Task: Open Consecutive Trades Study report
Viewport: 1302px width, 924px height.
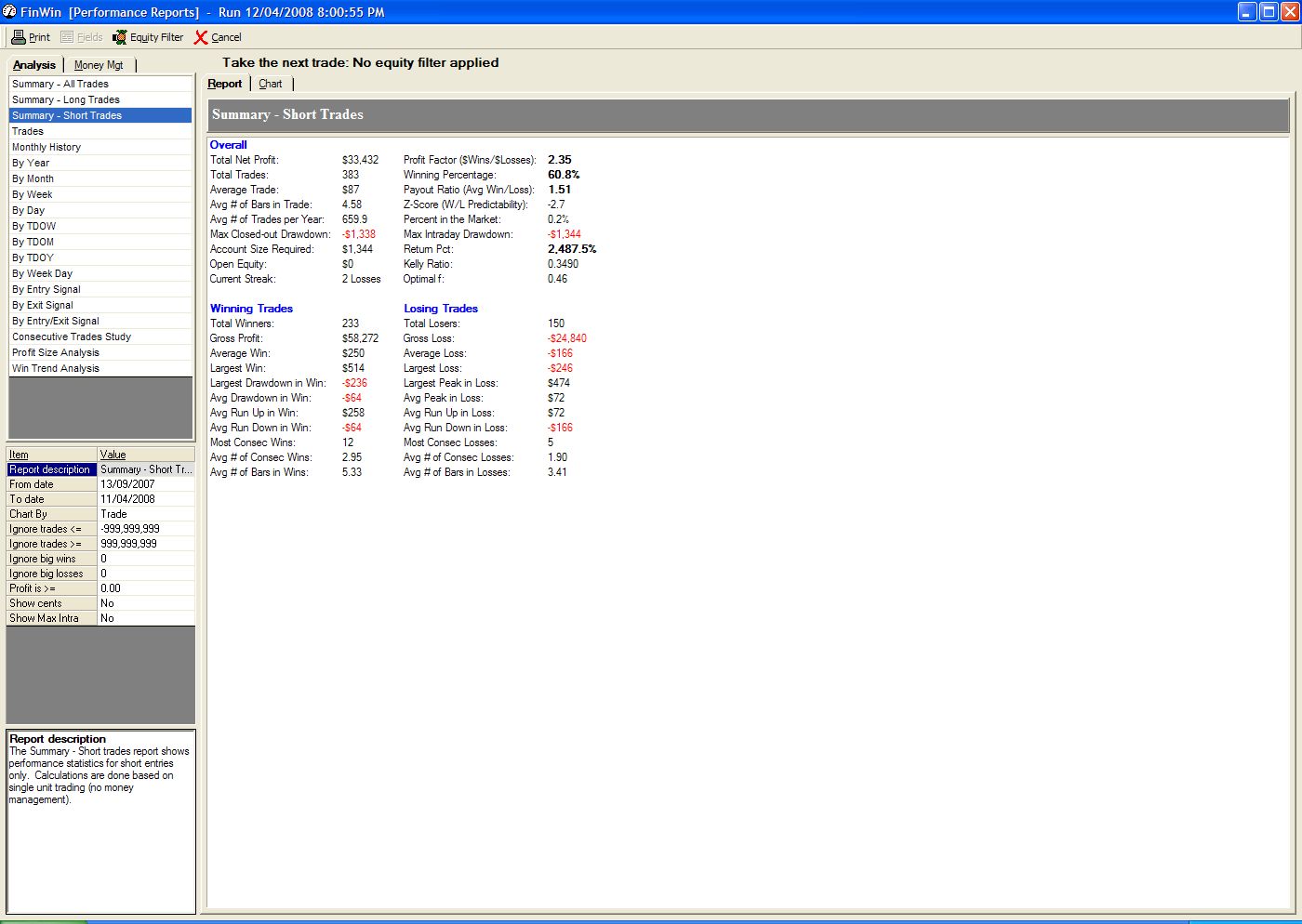Action: (72, 337)
